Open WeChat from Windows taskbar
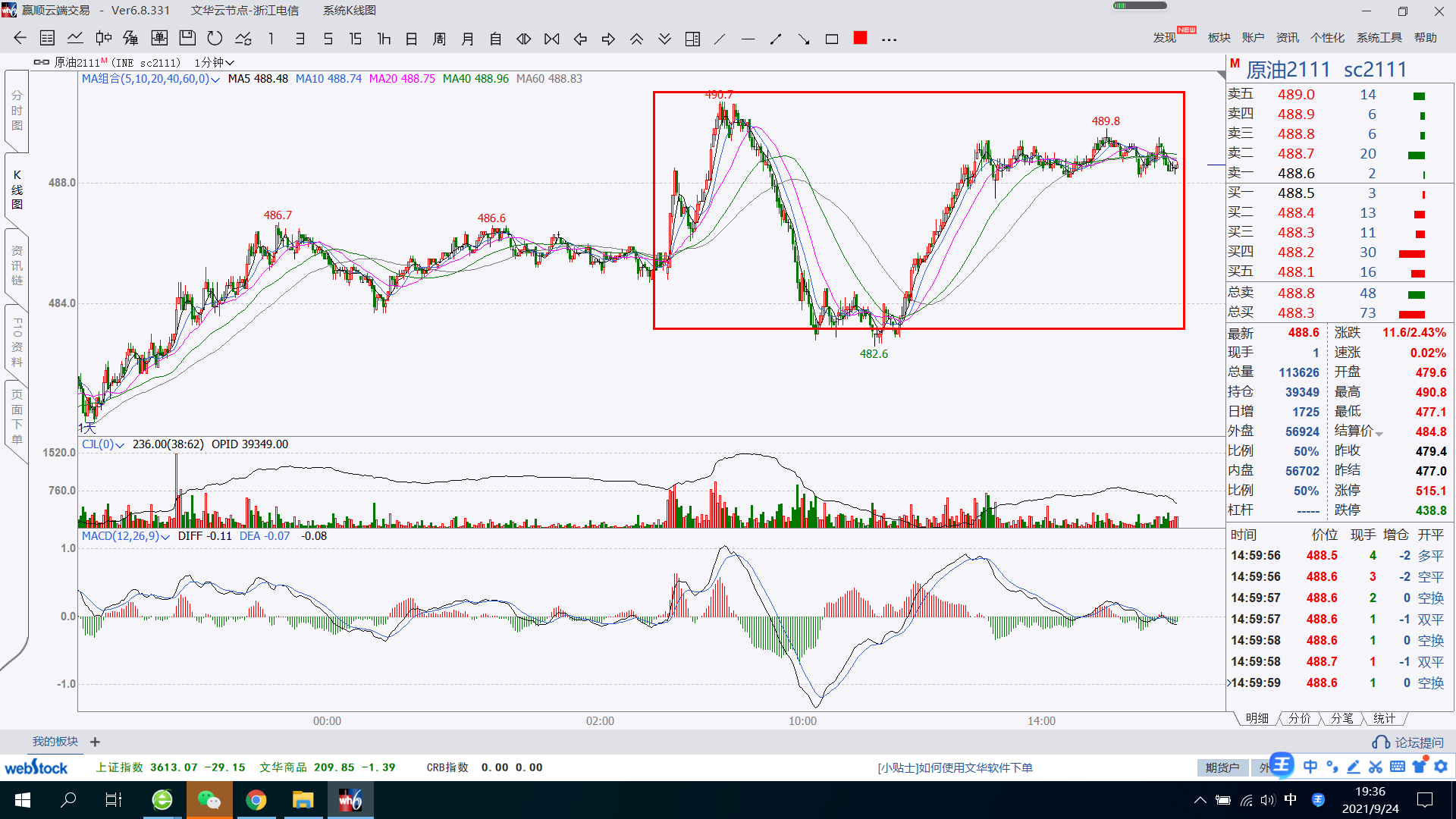This screenshot has width=1456, height=819. pos(209,800)
